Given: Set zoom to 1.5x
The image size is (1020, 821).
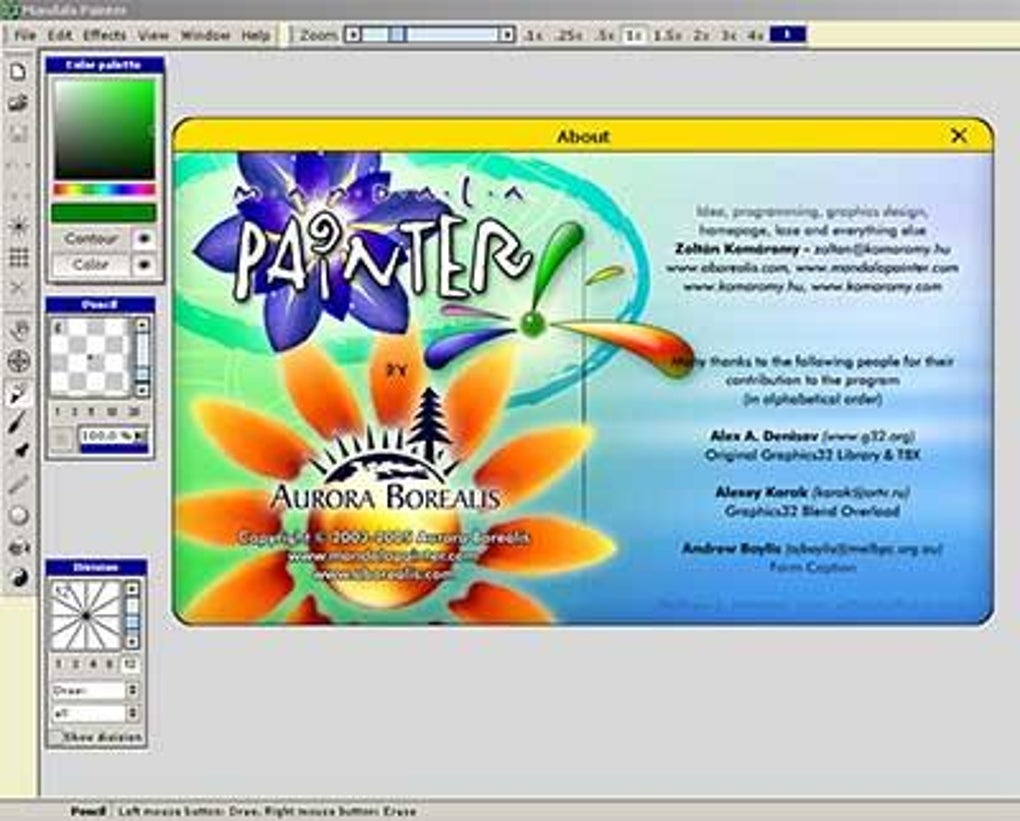Looking at the screenshot, I should (x=667, y=35).
